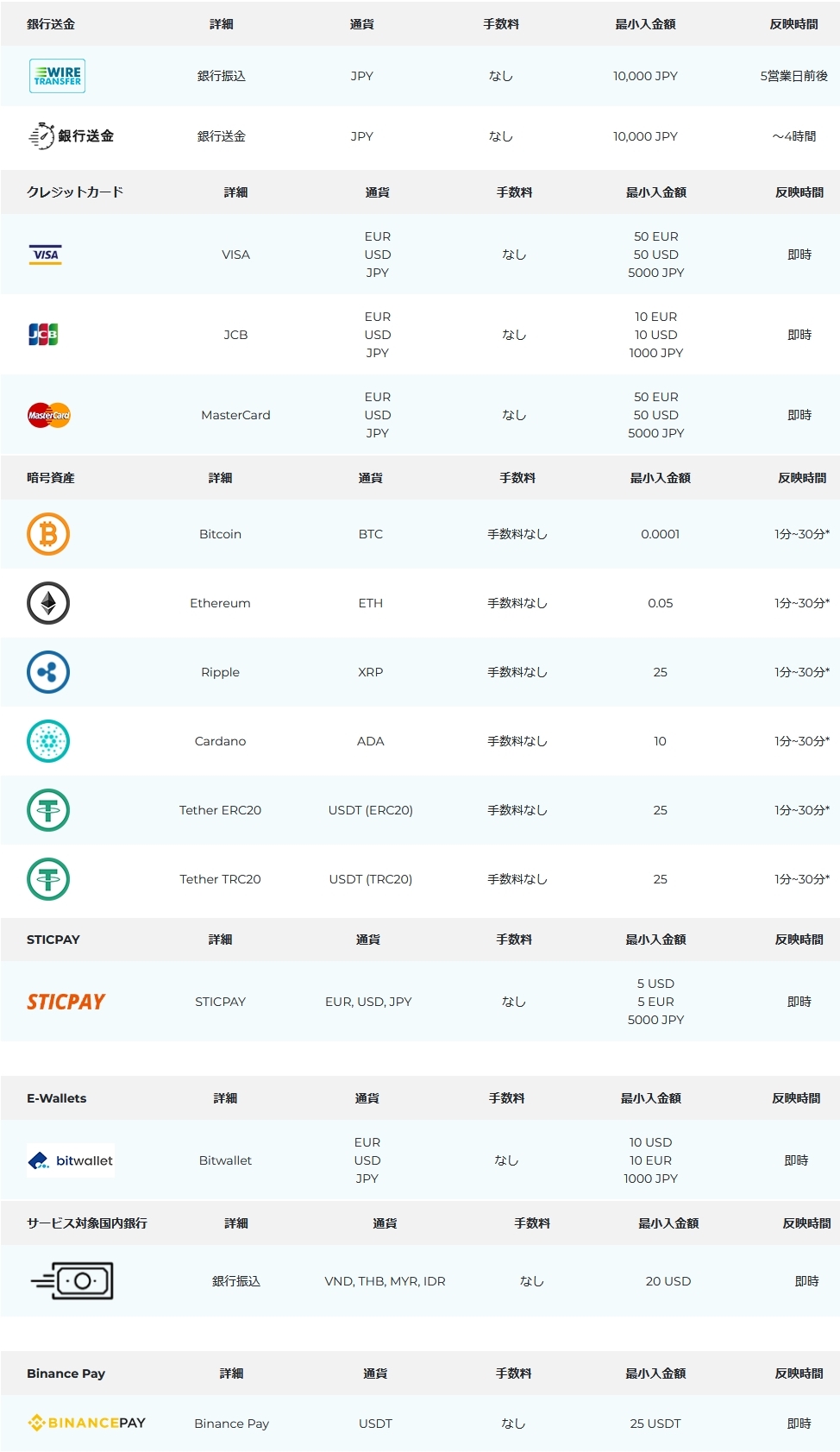Click the orange Bitcoin icon

tap(48, 534)
